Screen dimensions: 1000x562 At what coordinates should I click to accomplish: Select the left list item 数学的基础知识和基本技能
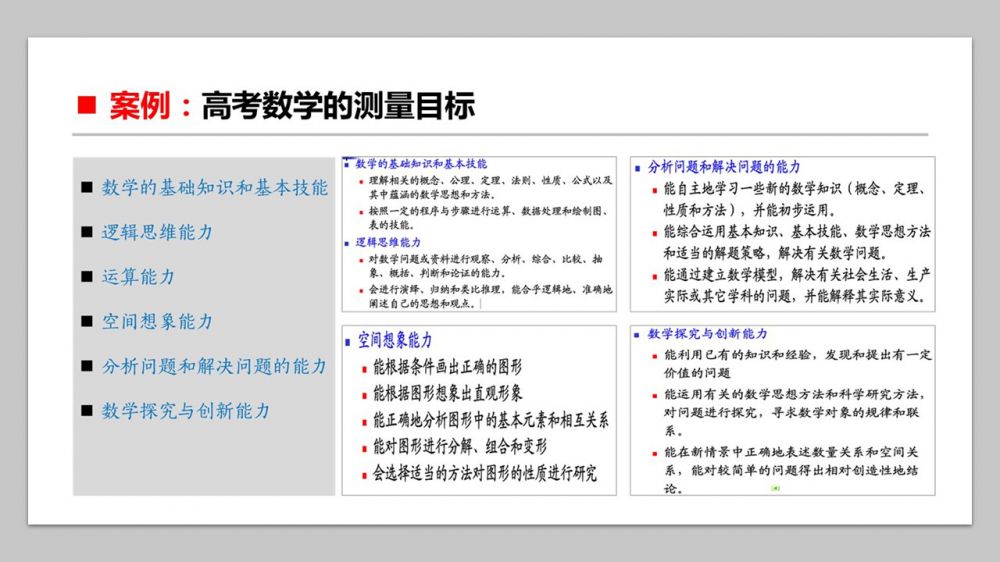pos(214,187)
